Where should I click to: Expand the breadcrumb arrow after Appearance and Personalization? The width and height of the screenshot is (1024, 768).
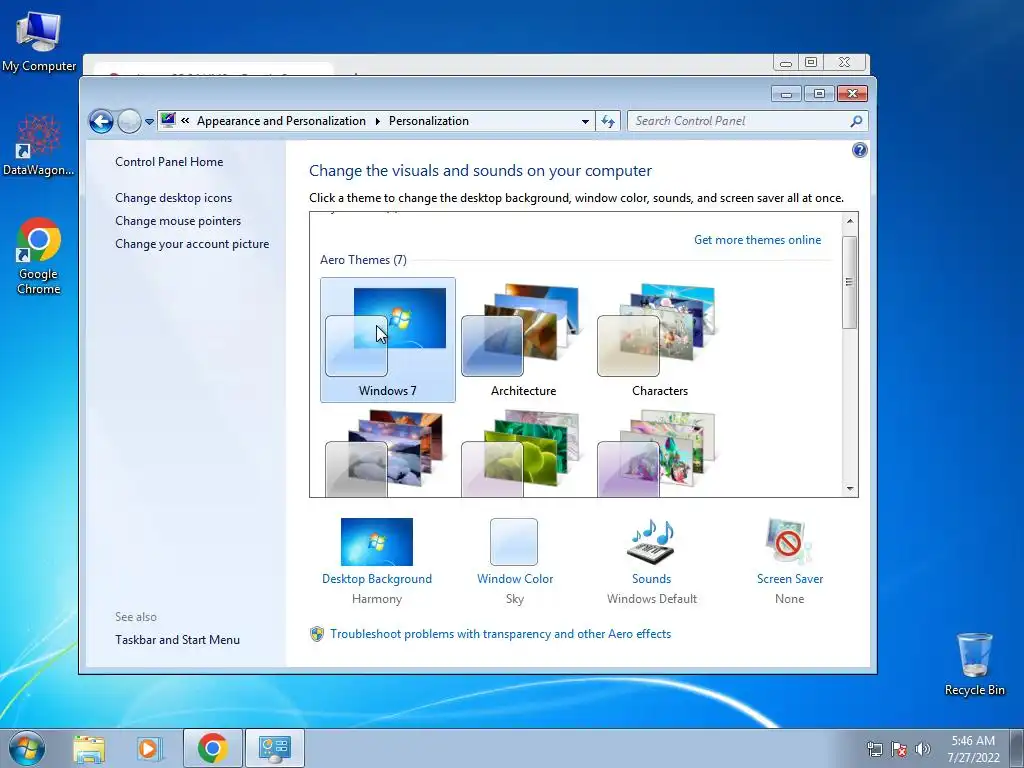click(x=377, y=121)
